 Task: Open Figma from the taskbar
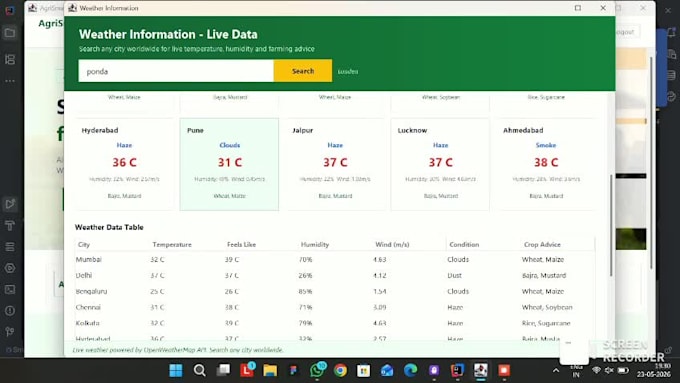coord(294,370)
